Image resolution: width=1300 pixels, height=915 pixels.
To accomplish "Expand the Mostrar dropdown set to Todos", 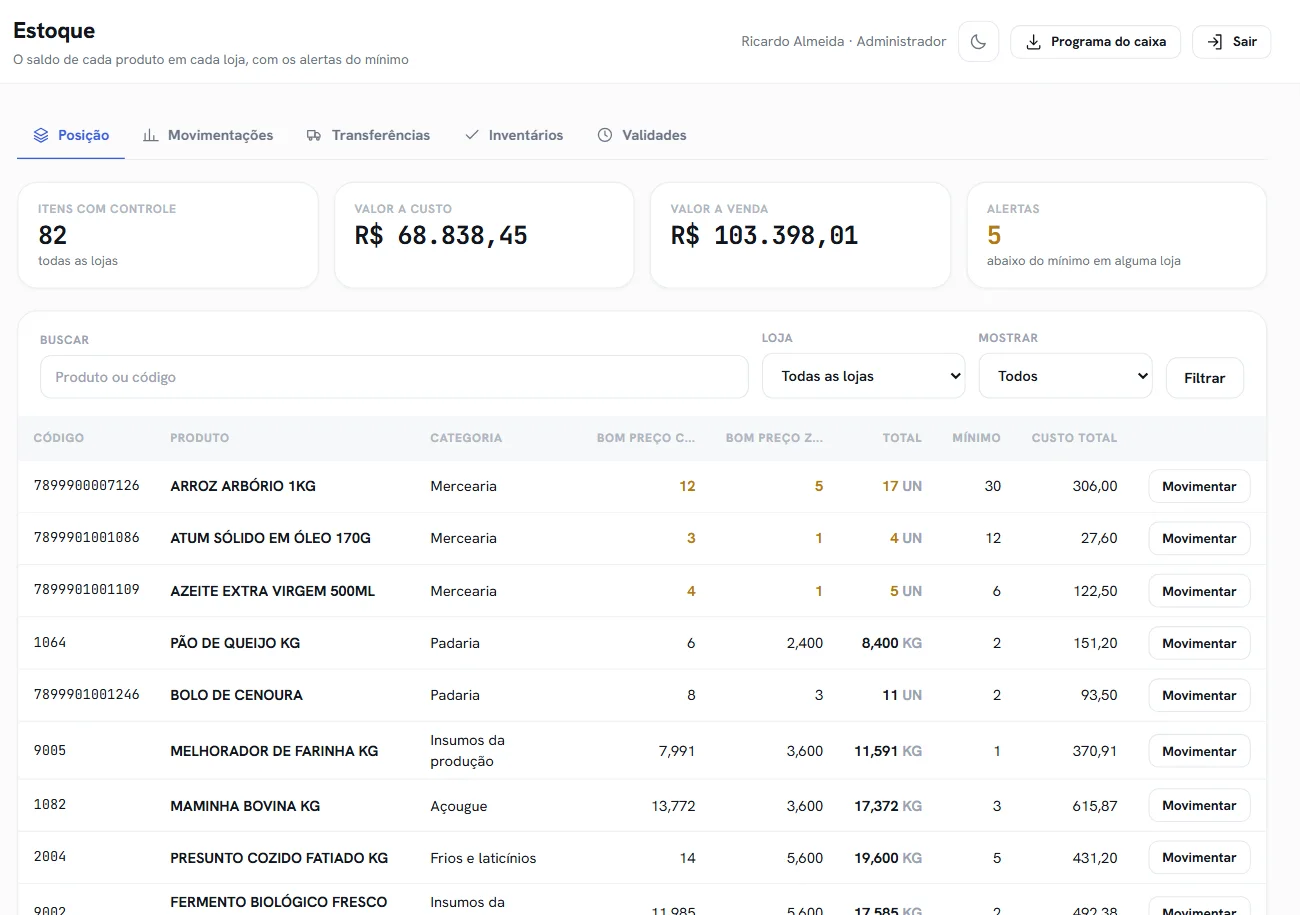I will [x=1066, y=376].
